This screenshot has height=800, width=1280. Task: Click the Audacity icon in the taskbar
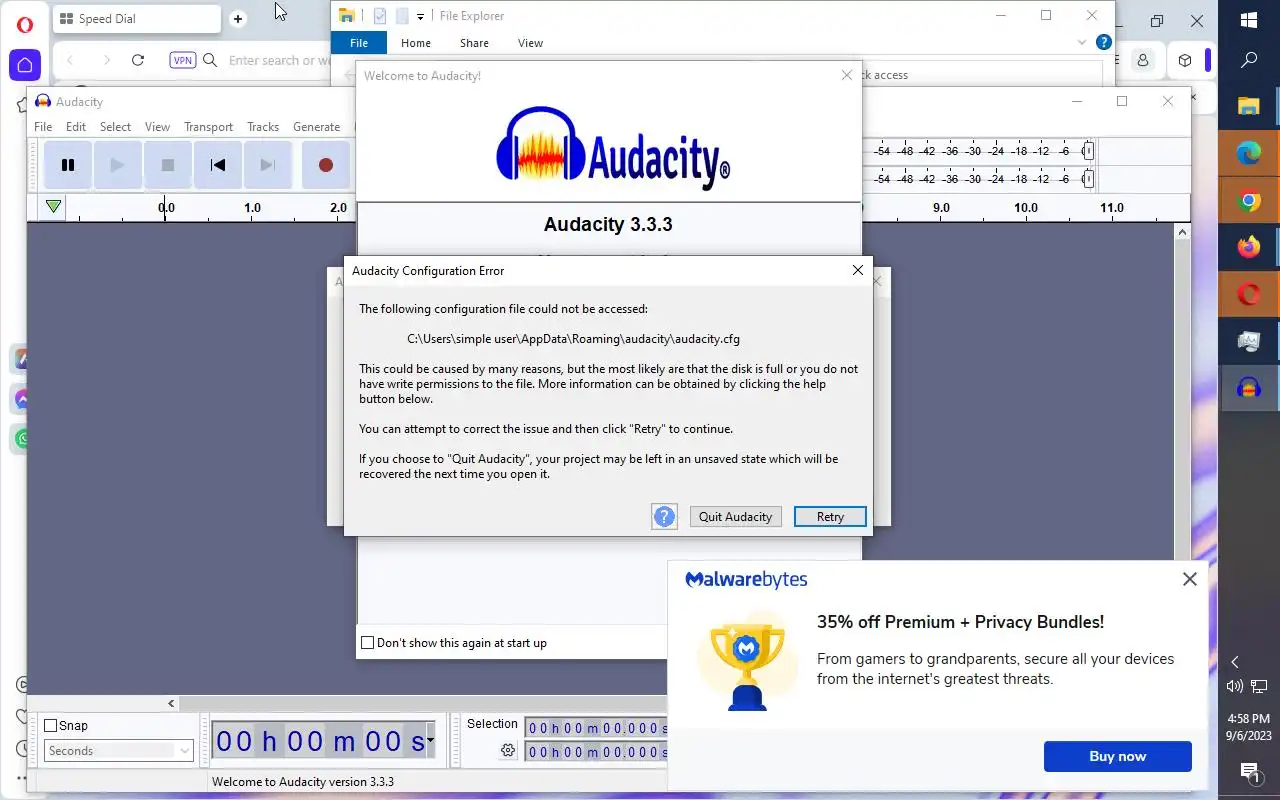1249,388
